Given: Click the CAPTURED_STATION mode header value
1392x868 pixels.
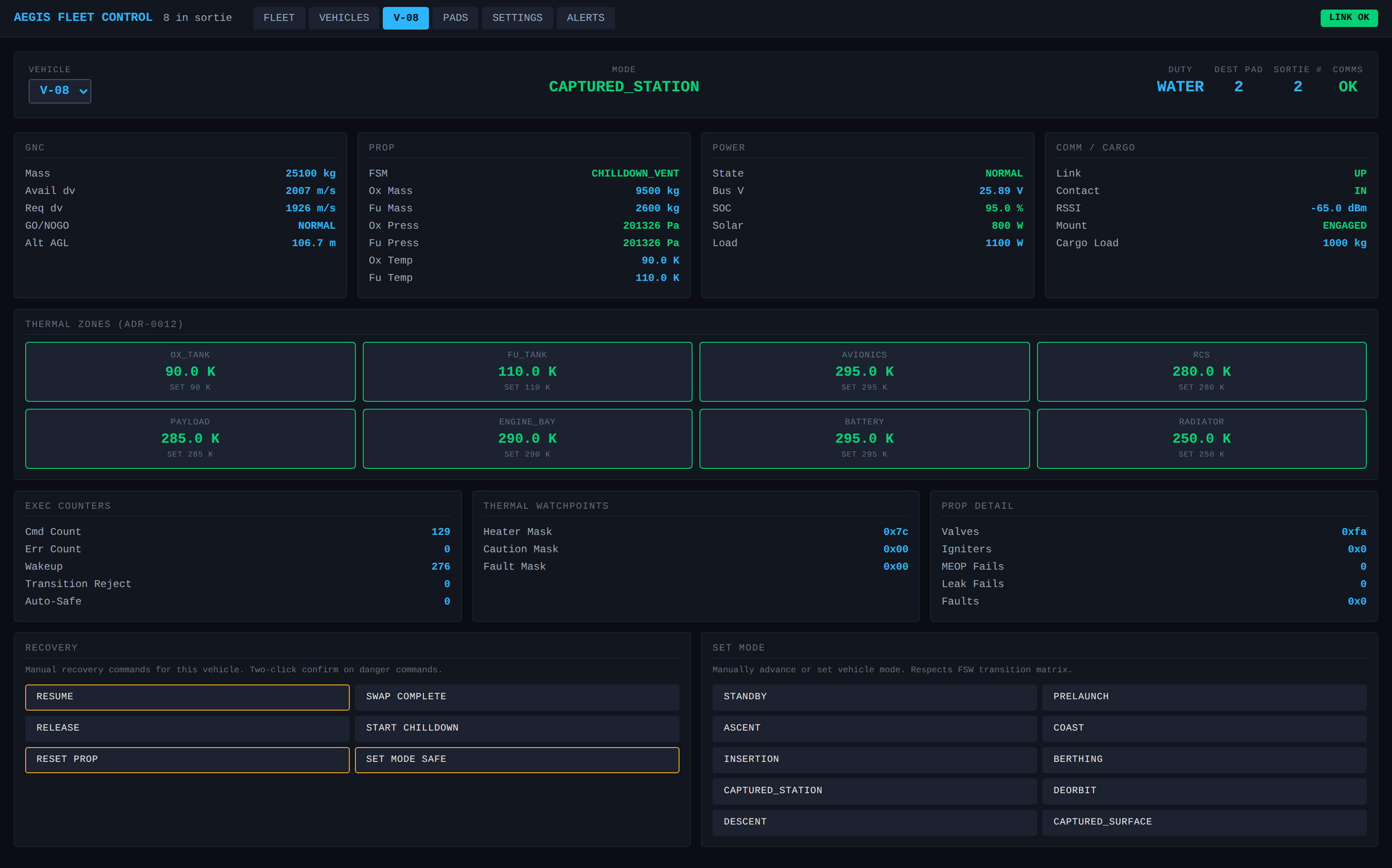Looking at the screenshot, I should click(624, 87).
